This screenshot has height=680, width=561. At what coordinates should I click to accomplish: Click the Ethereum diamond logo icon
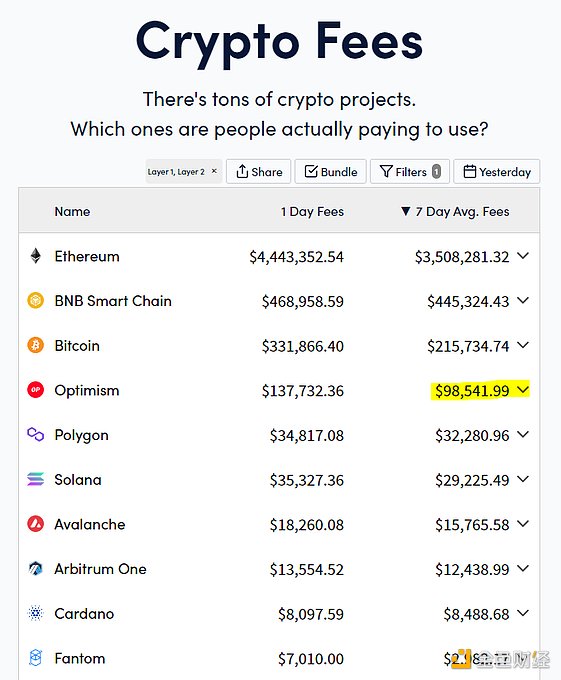pyautogui.click(x=36, y=256)
